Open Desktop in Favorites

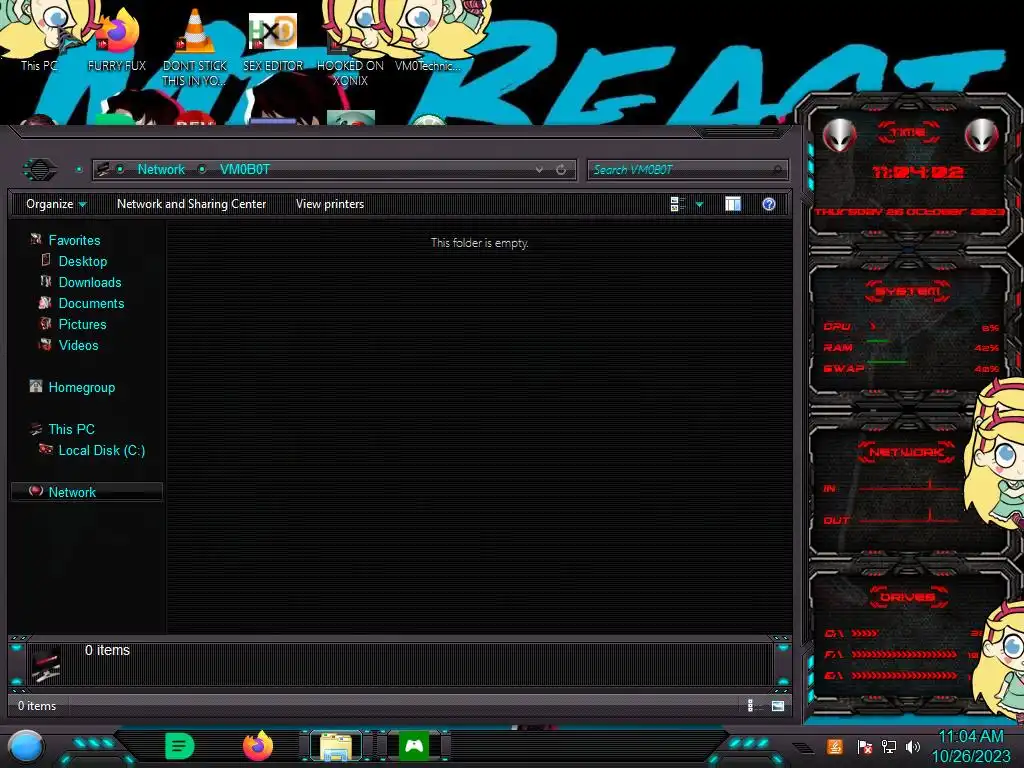coord(83,261)
